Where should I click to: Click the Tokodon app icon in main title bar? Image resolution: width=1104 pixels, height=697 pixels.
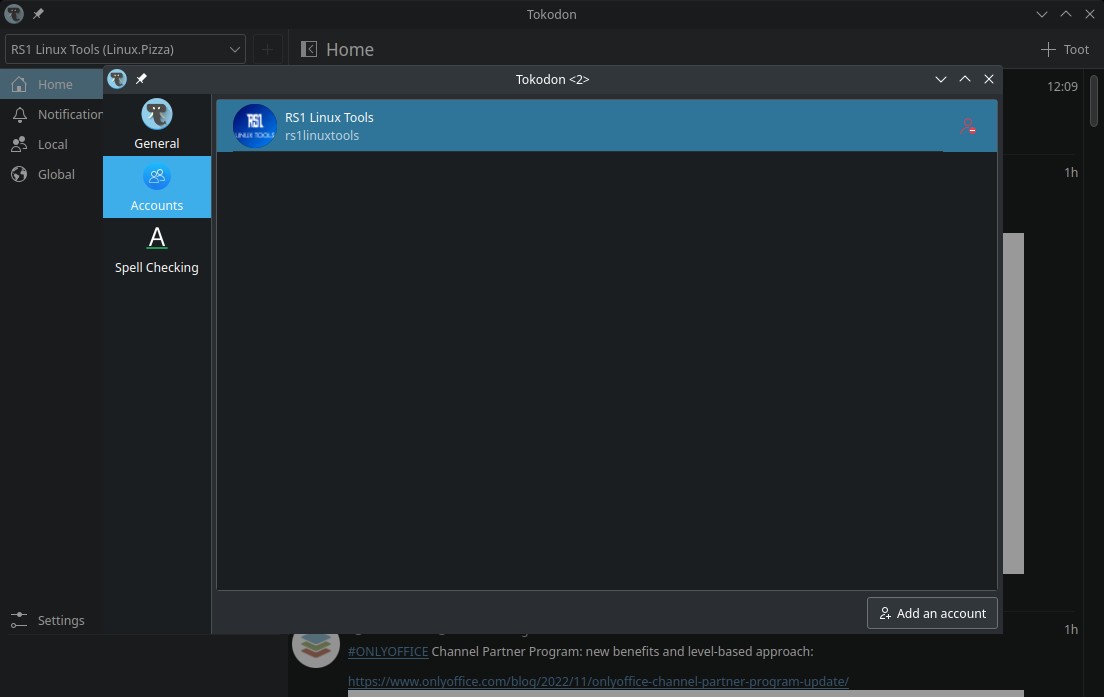pyautogui.click(x=14, y=14)
